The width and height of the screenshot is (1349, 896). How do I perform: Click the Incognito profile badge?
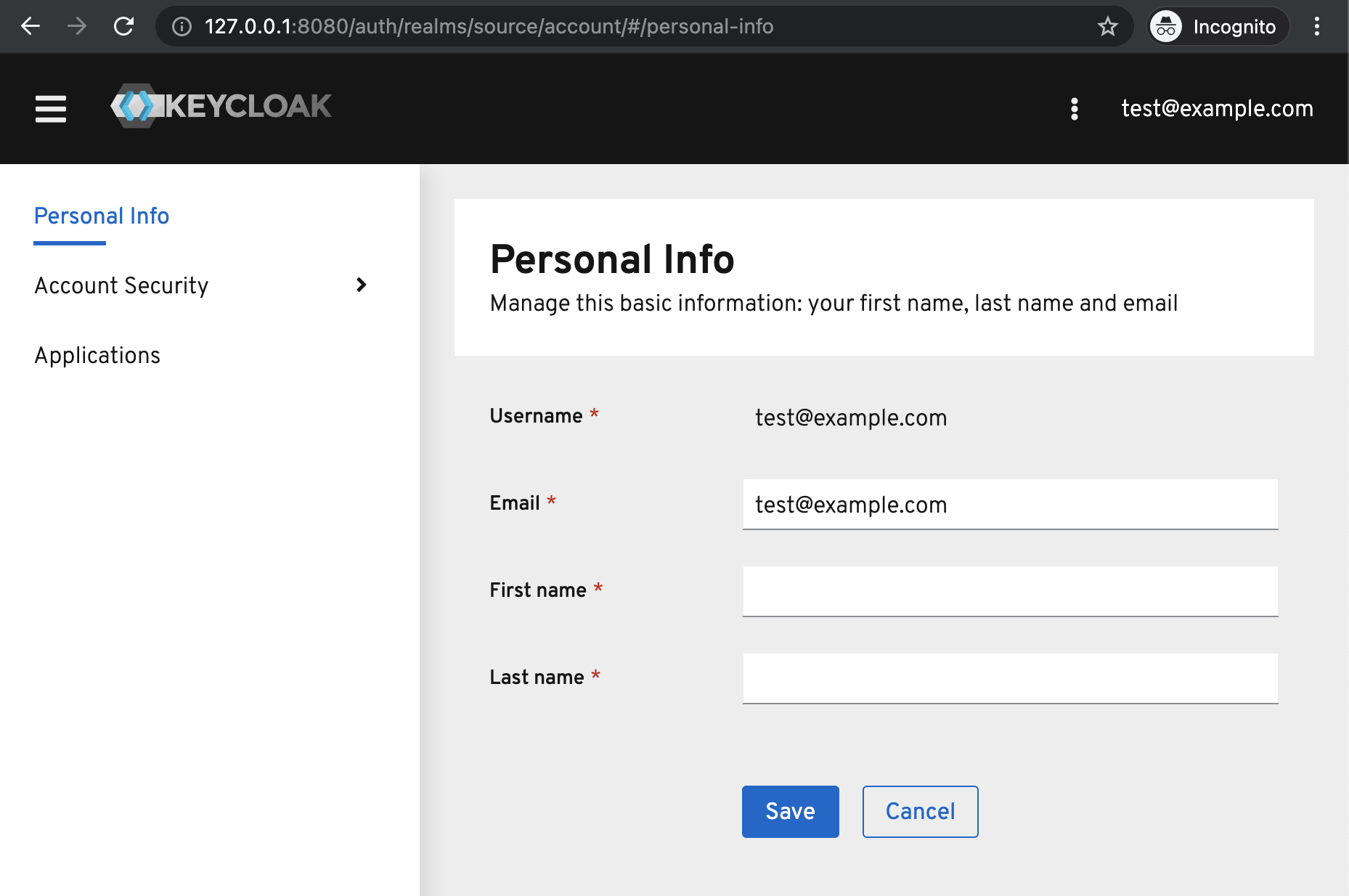tap(1218, 27)
